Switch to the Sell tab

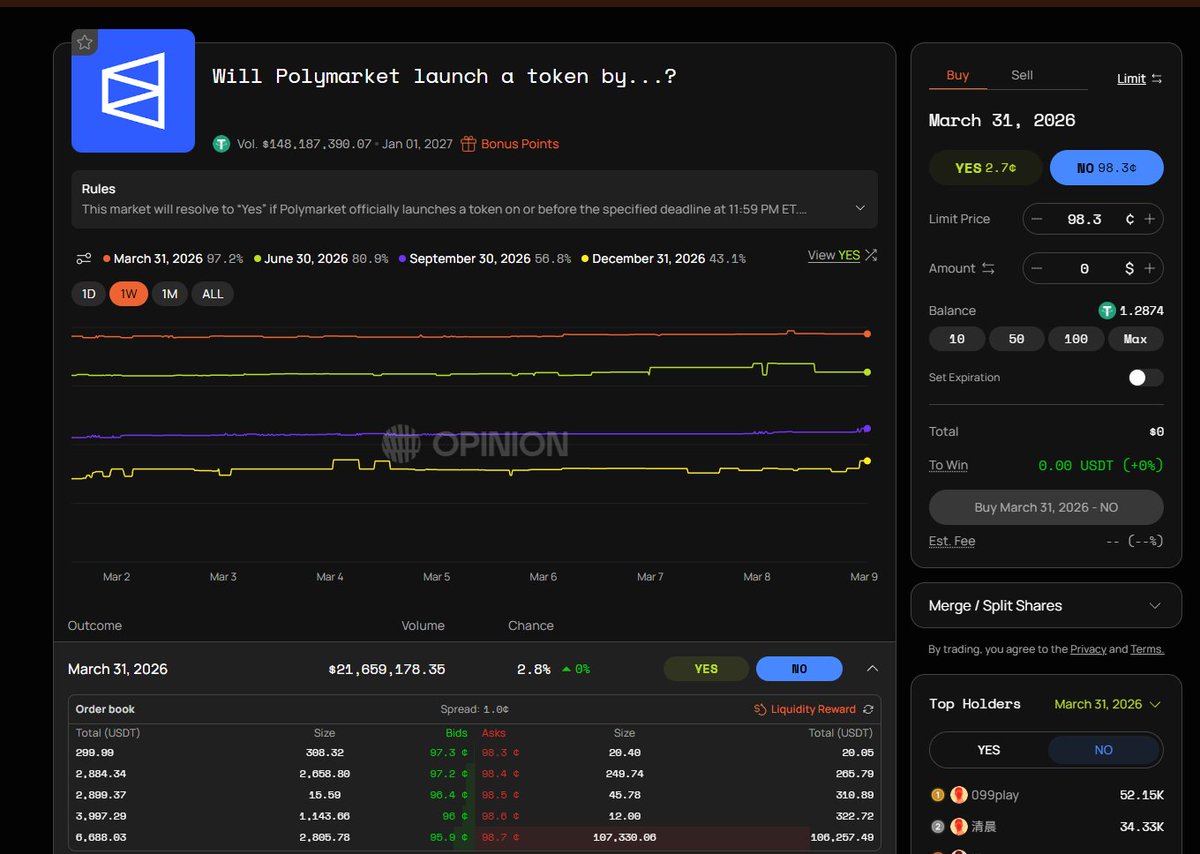click(x=1021, y=75)
